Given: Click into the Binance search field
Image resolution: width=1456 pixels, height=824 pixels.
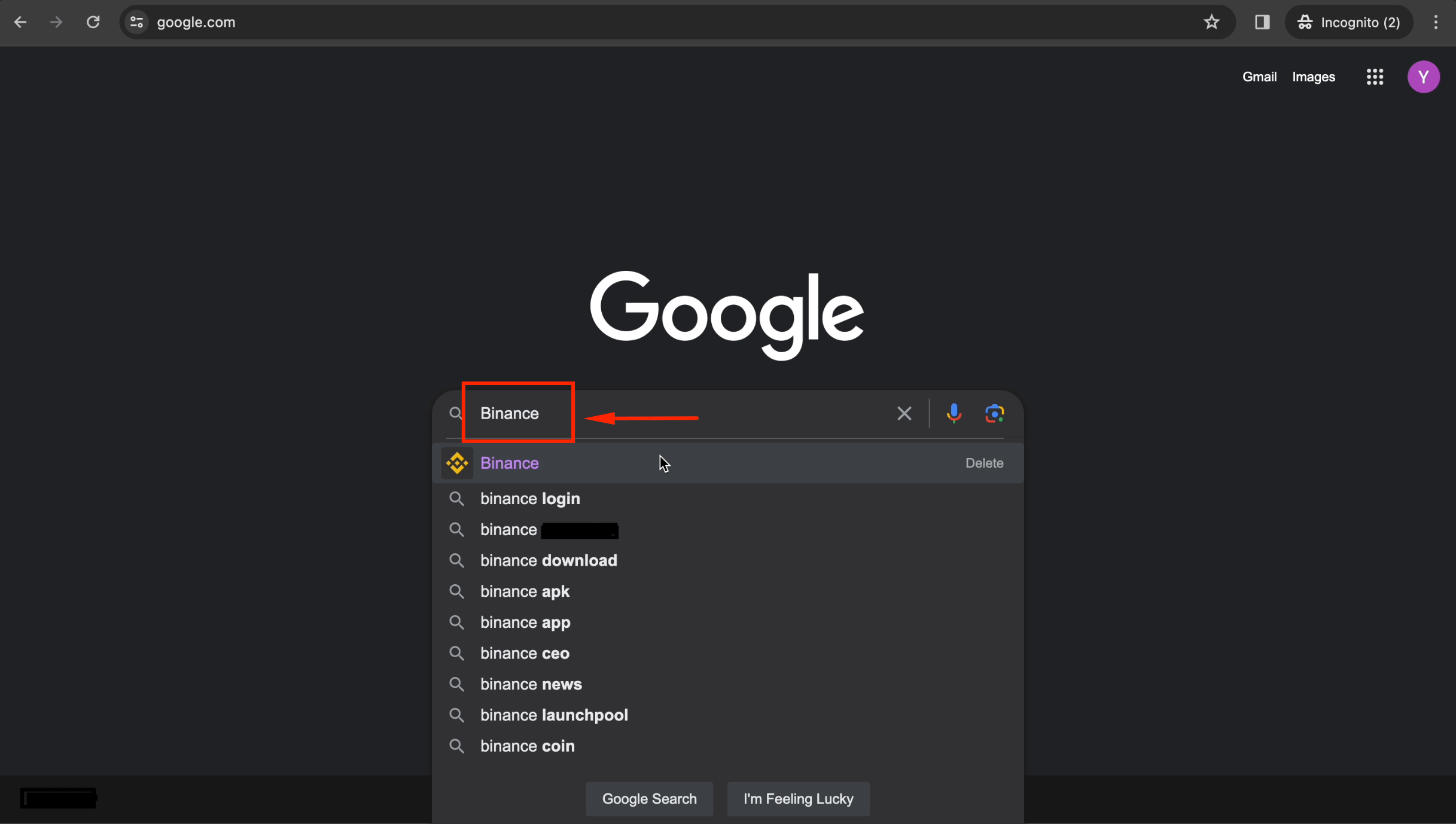Looking at the screenshot, I should coord(688,413).
